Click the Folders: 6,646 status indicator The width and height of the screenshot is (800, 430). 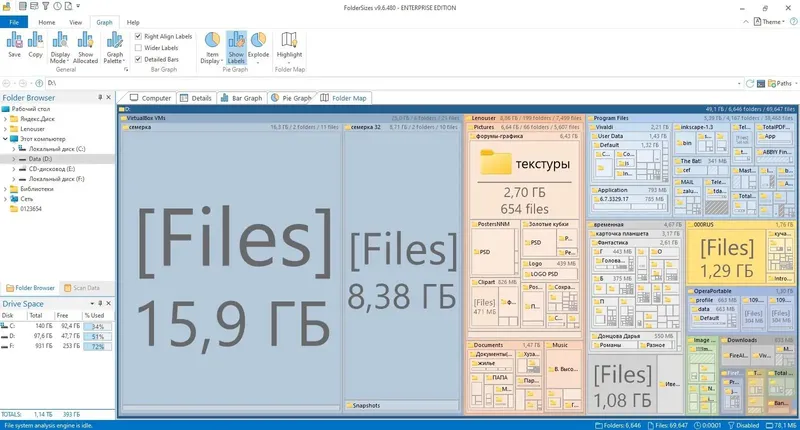pyautogui.click(x=618, y=425)
